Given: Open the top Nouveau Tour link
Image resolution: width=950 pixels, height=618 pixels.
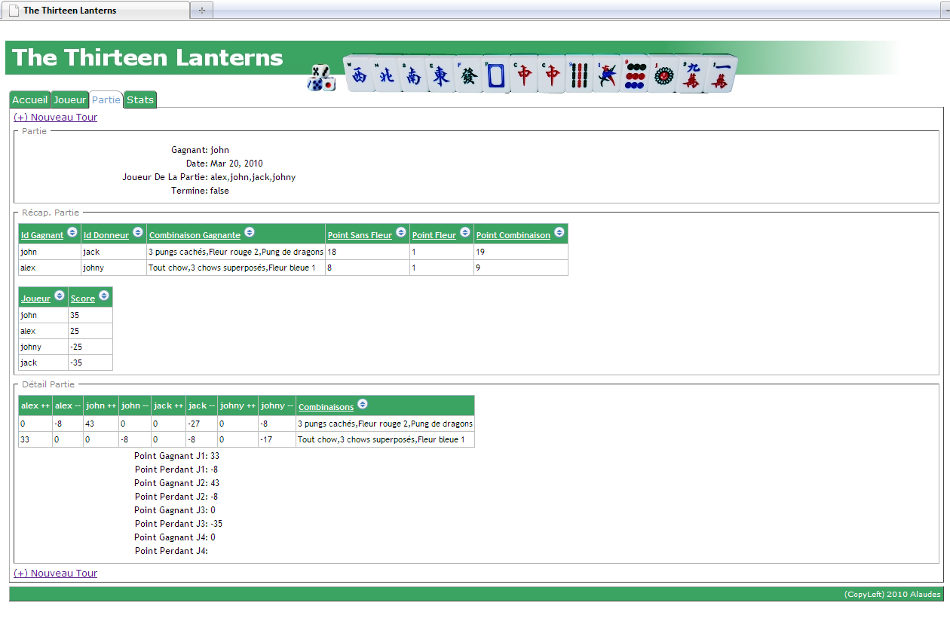Looking at the screenshot, I should pyautogui.click(x=54, y=117).
